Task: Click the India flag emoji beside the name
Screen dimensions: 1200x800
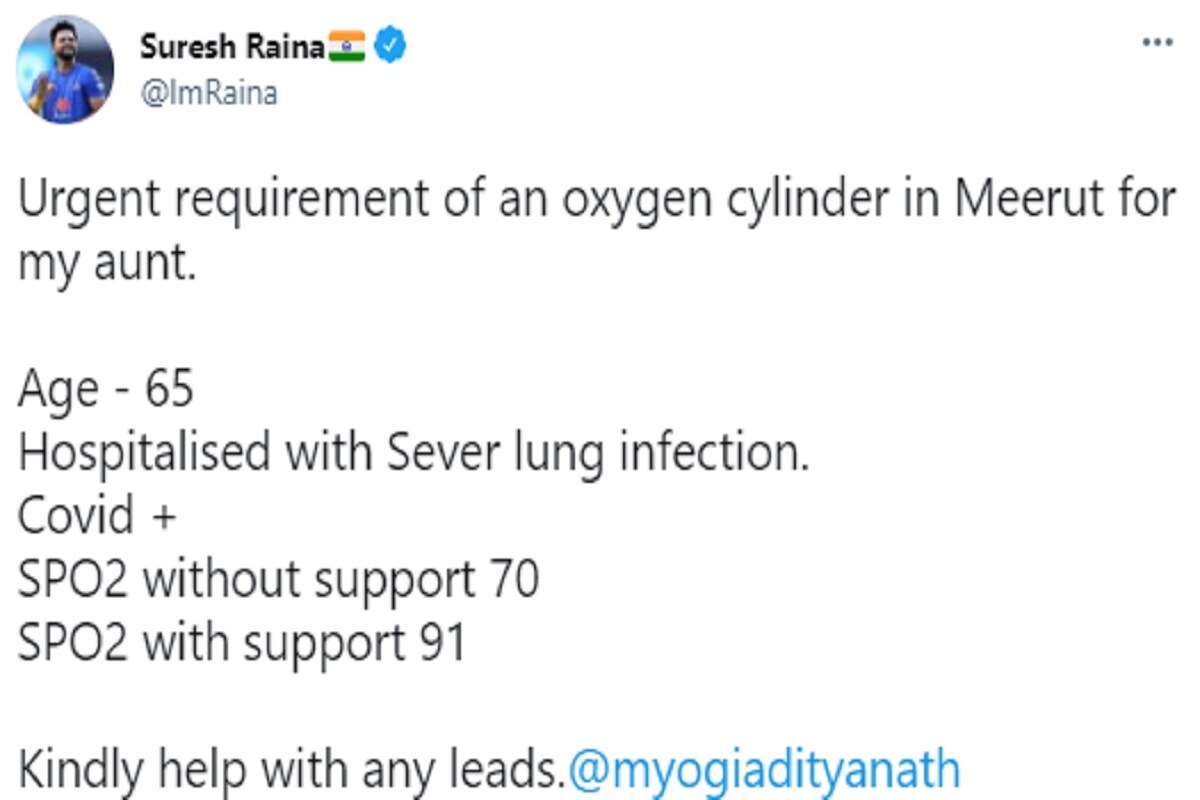Action: tap(348, 46)
